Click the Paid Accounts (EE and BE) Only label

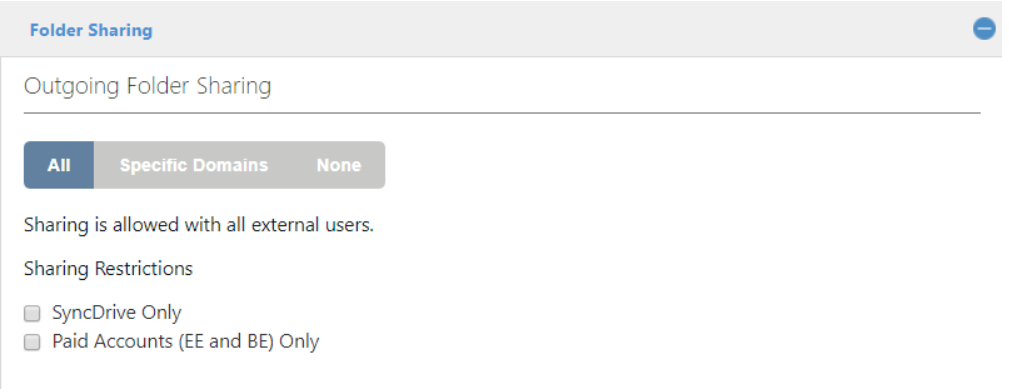click(x=185, y=341)
